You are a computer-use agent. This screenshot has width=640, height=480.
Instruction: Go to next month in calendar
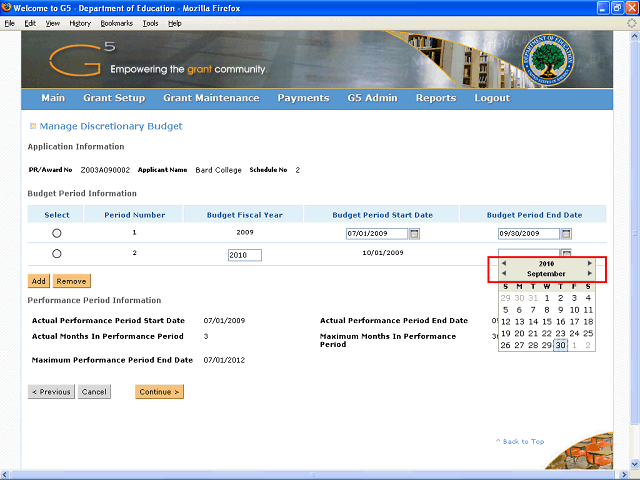click(x=590, y=274)
